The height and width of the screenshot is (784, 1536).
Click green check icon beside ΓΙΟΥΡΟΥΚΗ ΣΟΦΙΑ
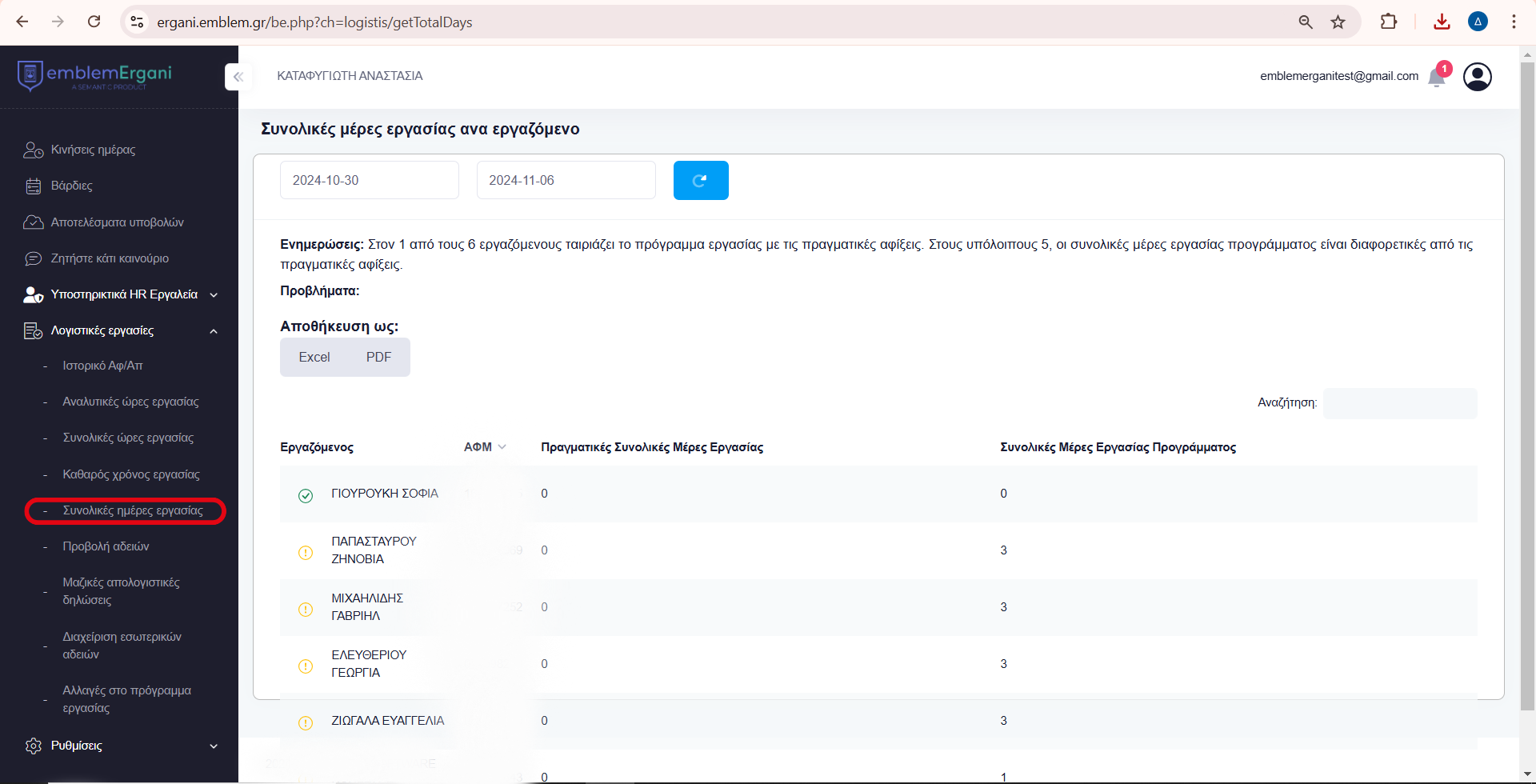pyautogui.click(x=306, y=495)
